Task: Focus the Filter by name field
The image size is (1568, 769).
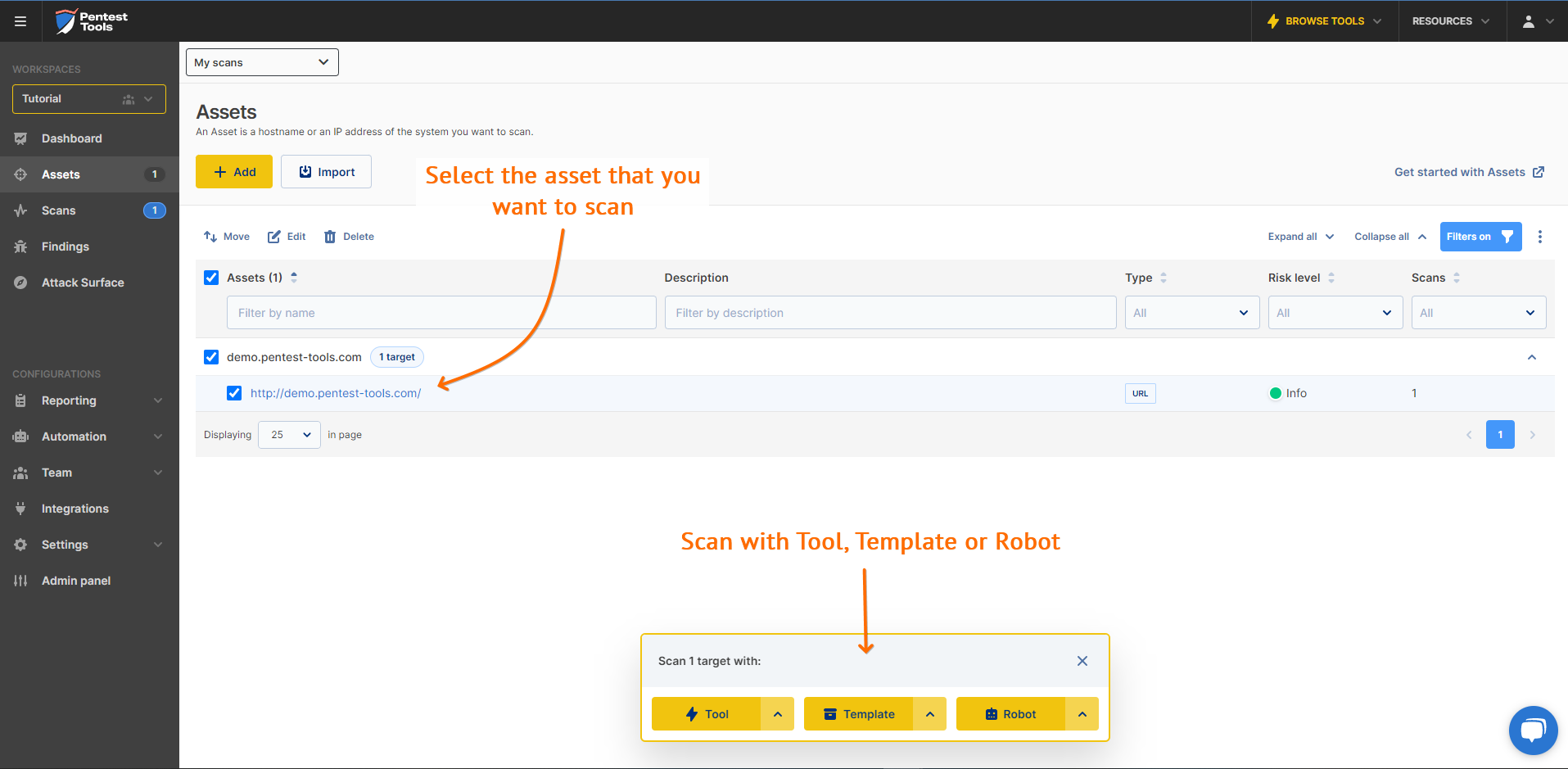Action: point(441,313)
